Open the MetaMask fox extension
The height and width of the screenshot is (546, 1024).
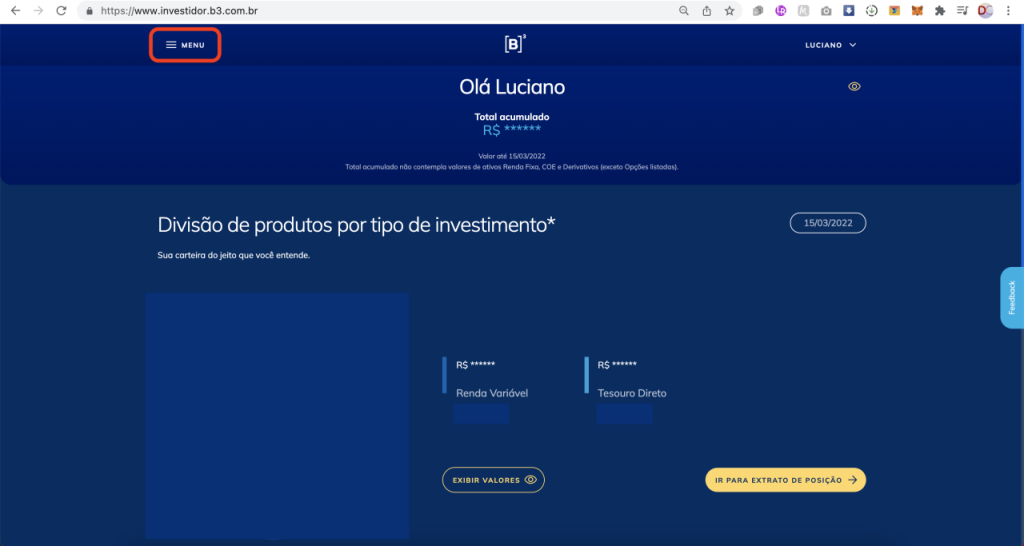[918, 11]
